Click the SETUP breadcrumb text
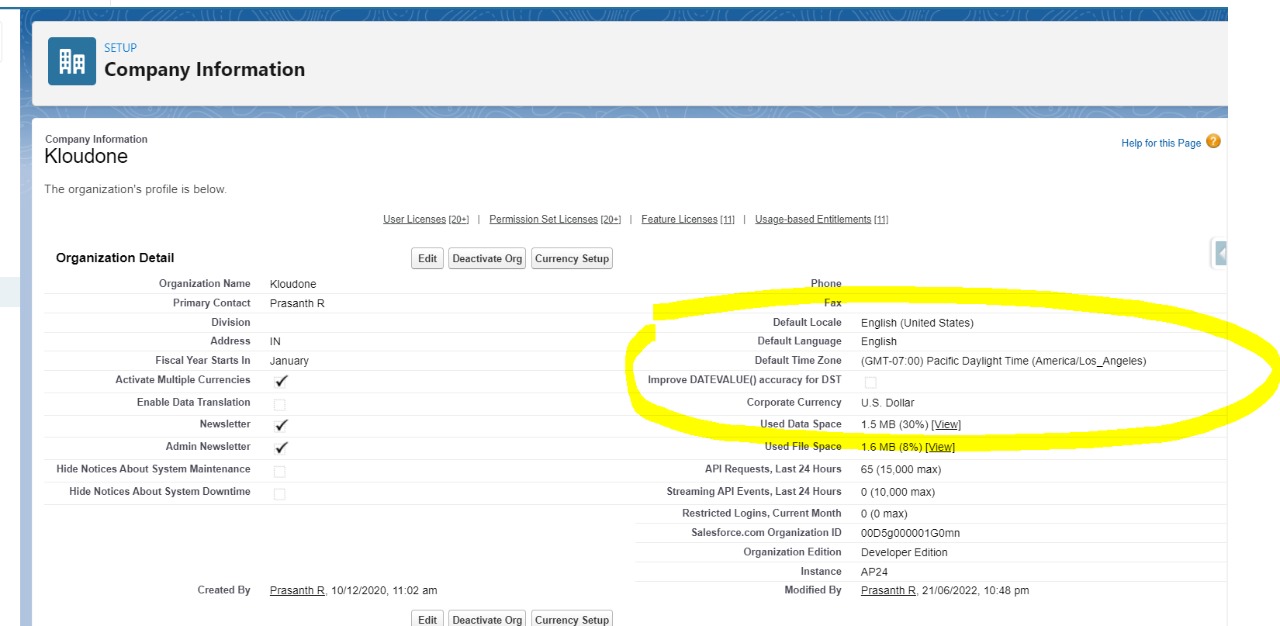Image resolution: width=1280 pixels, height=626 pixels. point(120,48)
